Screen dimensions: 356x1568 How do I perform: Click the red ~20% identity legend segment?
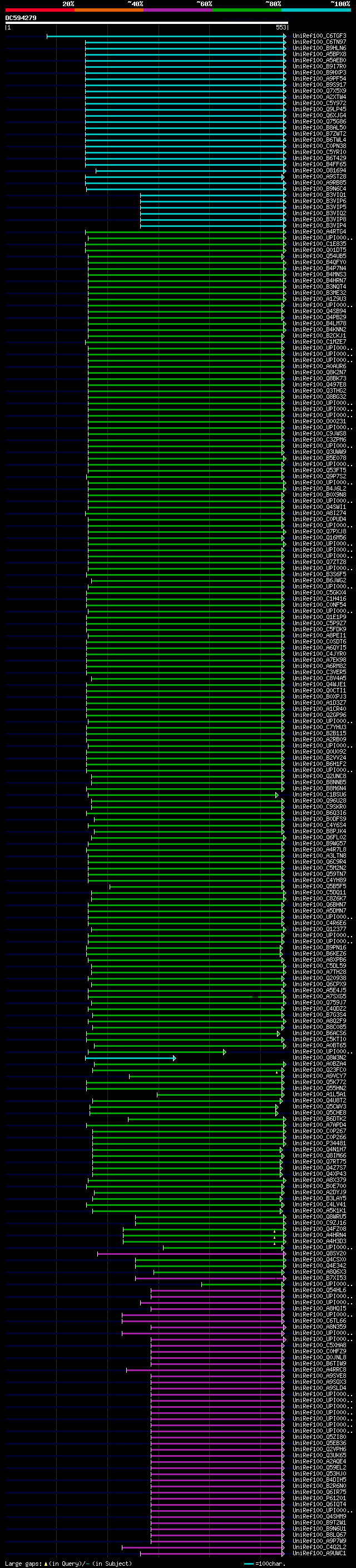click(39, 10)
